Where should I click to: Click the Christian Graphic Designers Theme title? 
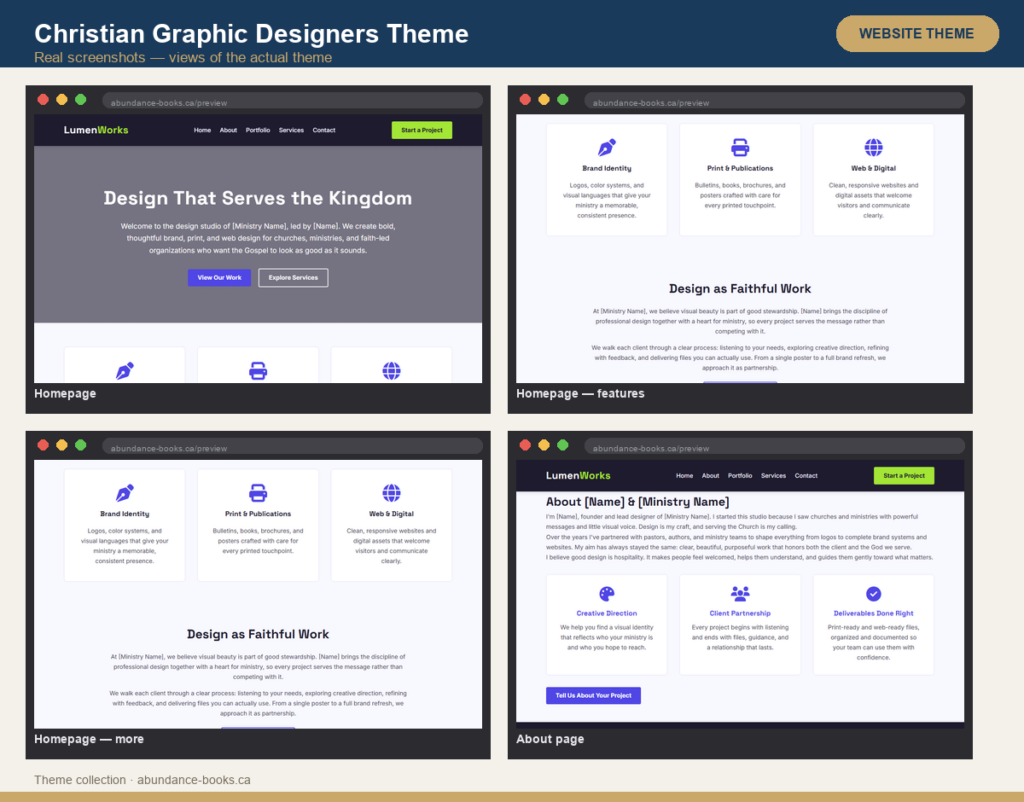[251, 33]
